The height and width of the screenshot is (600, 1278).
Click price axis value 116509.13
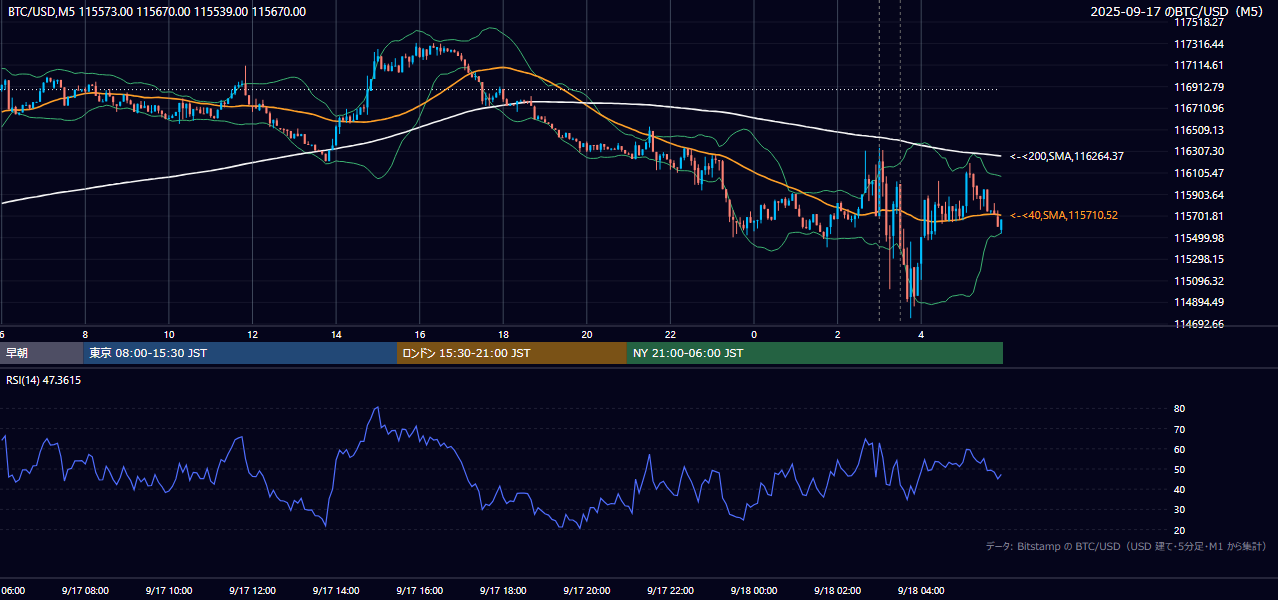click(x=1198, y=130)
